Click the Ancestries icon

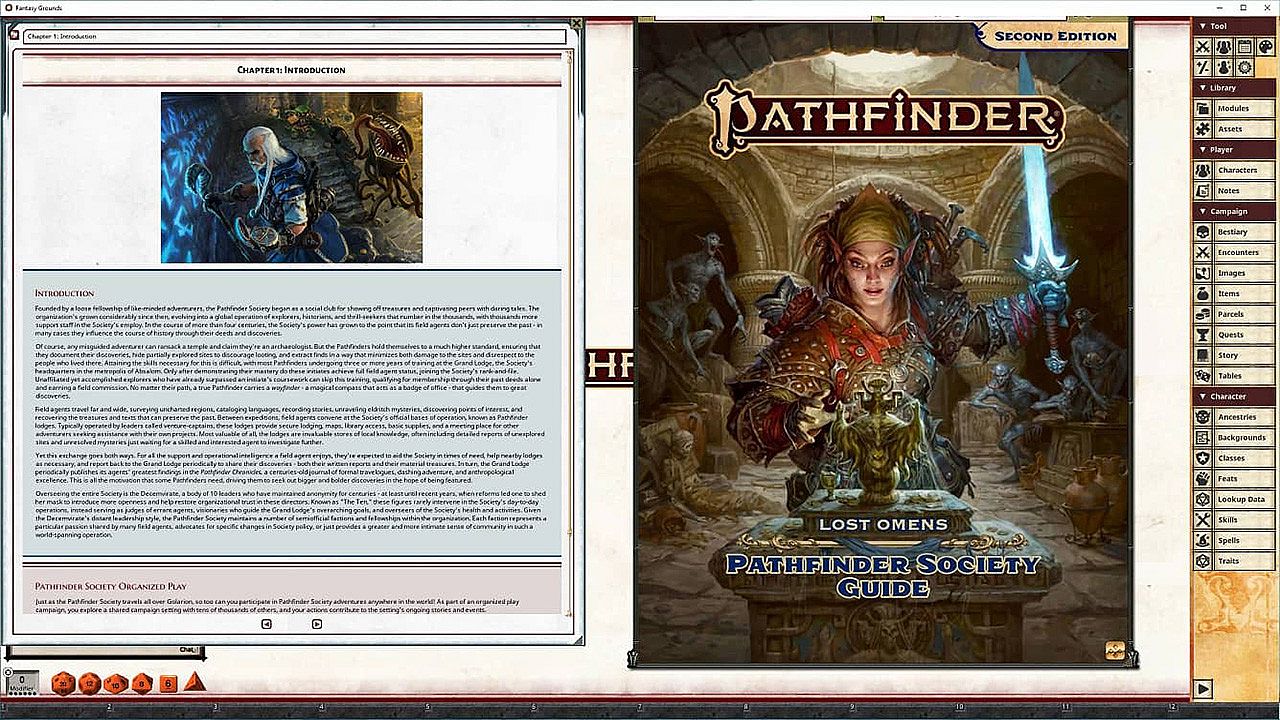pos(1204,417)
